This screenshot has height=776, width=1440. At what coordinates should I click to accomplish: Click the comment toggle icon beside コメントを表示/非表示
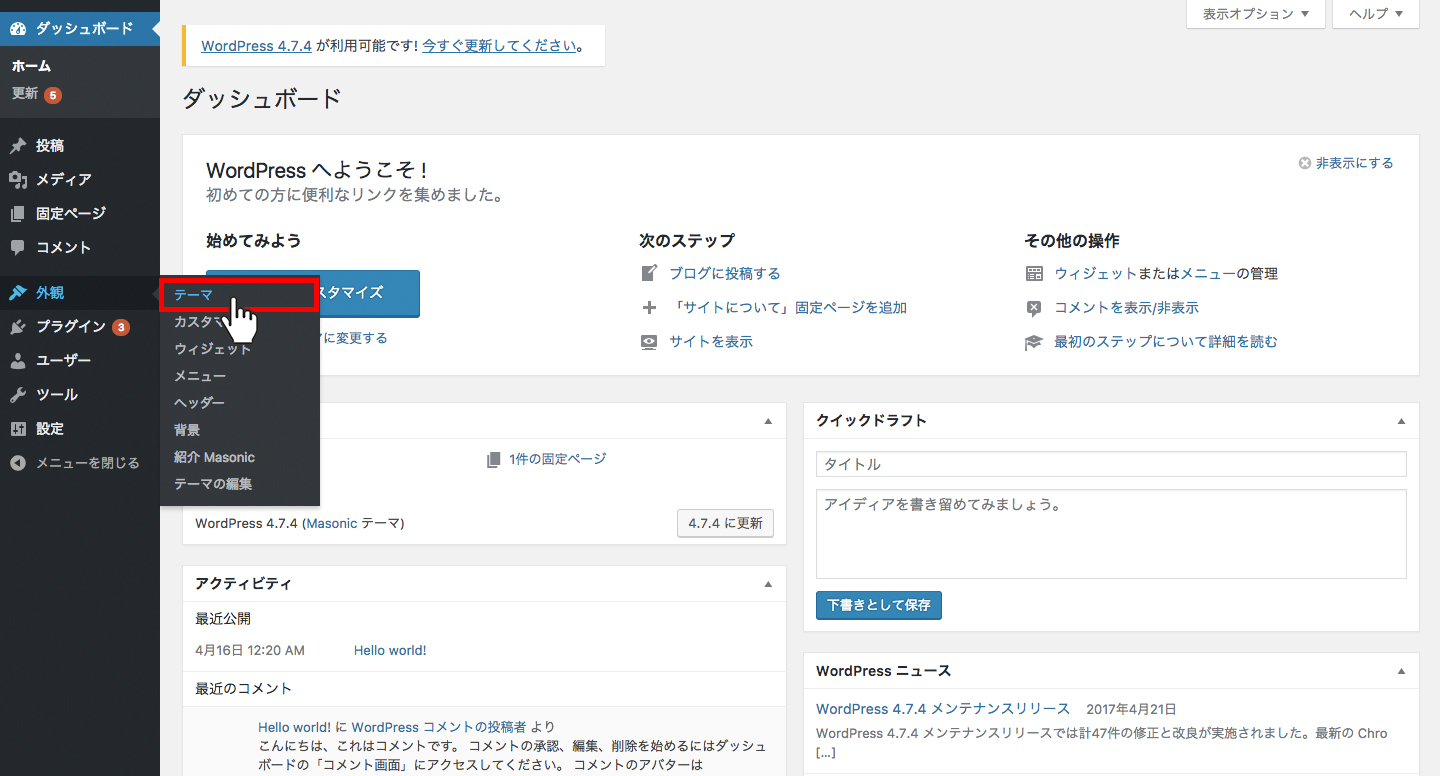[1034, 308]
